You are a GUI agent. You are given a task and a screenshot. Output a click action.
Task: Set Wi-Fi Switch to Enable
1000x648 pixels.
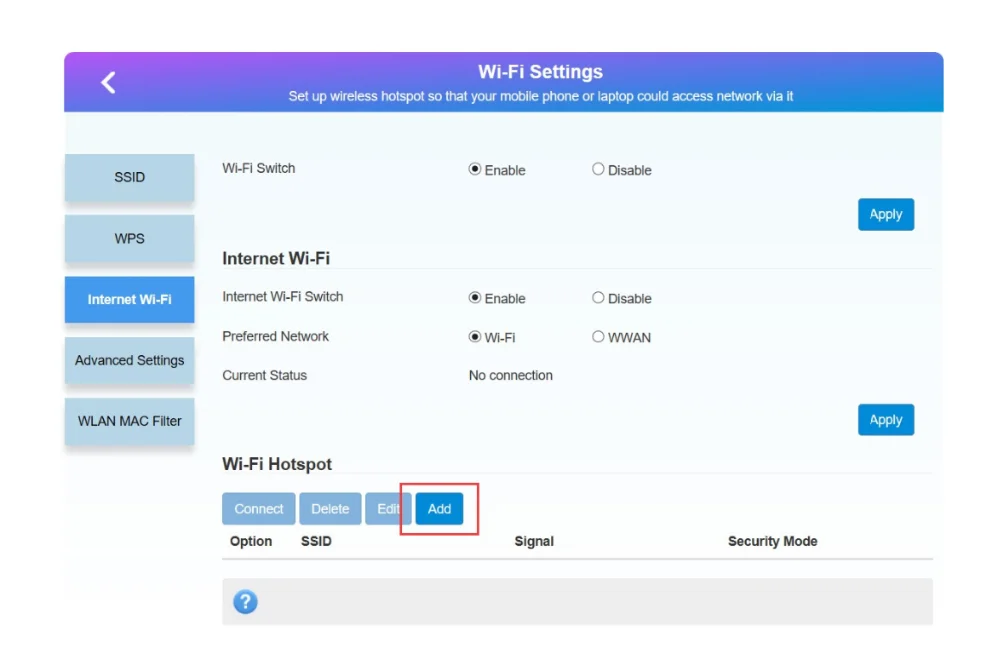474,170
